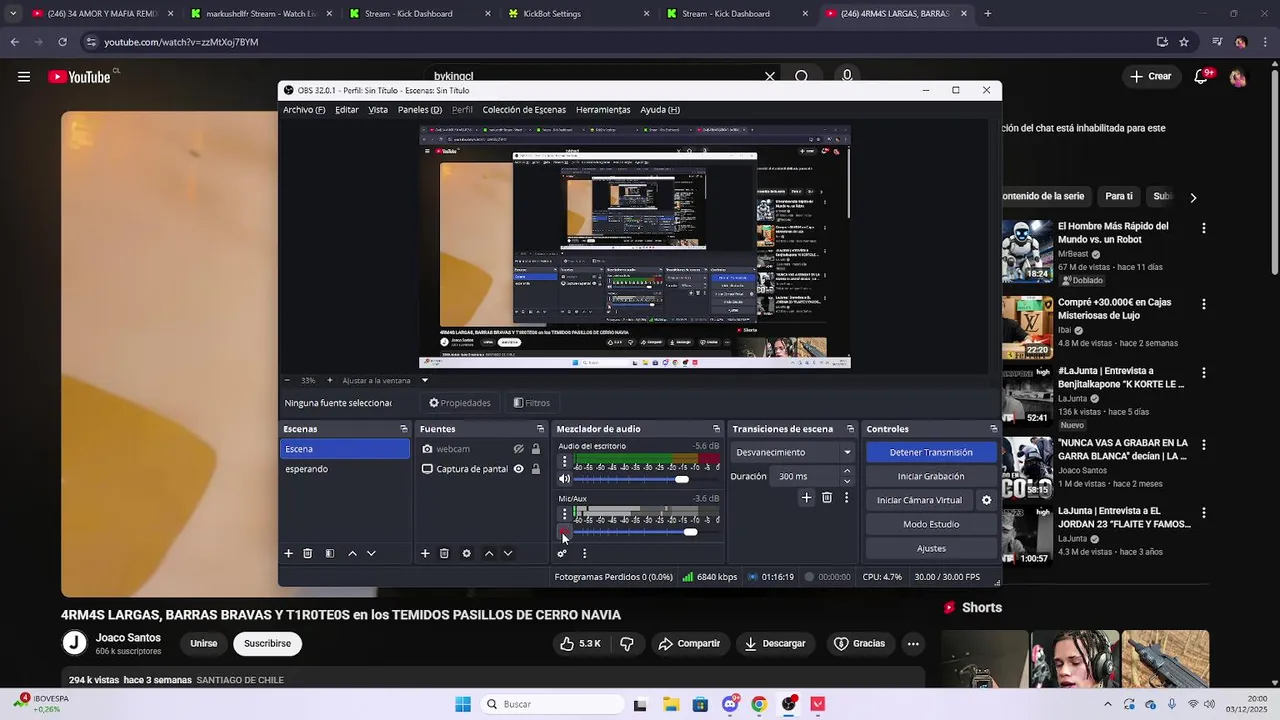
Task: Open Colección de Escenas menu
Action: [x=524, y=110]
